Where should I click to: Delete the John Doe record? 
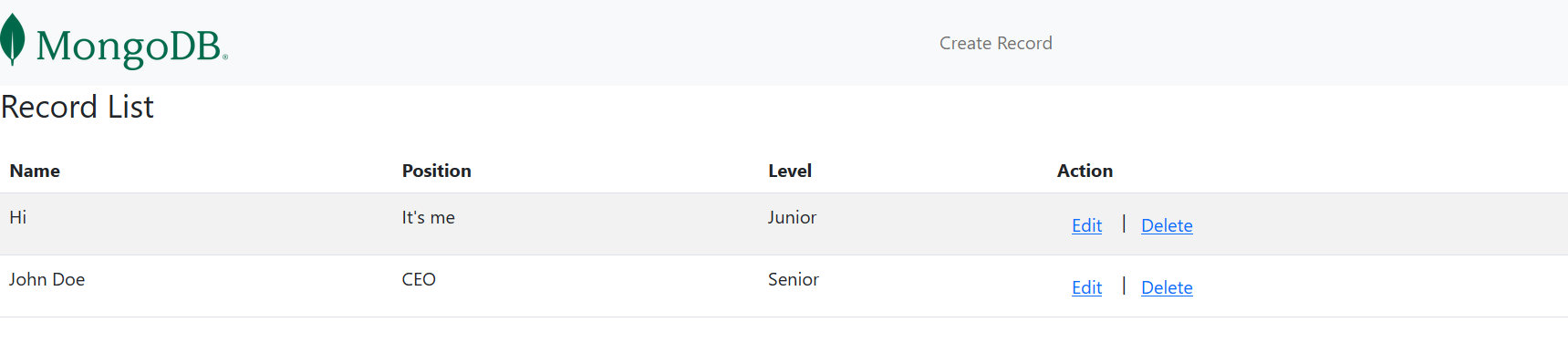(1167, 287)
